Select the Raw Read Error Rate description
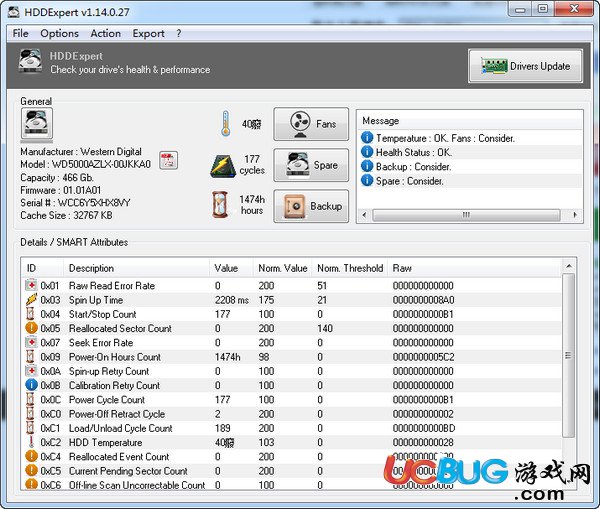The height and width of the screenshot is (509, 600). click(x=112, y=285)
